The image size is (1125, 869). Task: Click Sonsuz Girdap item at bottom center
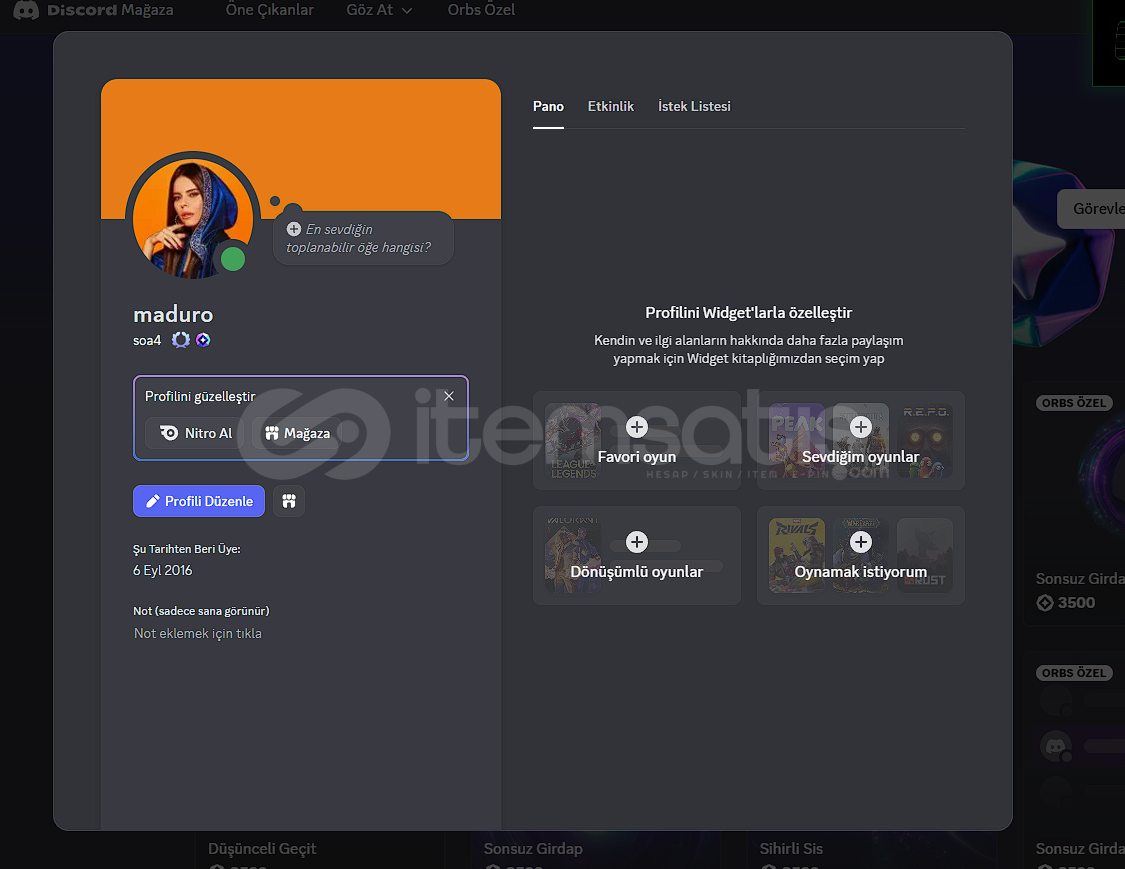pyautogui.click(x=532, y=849)
